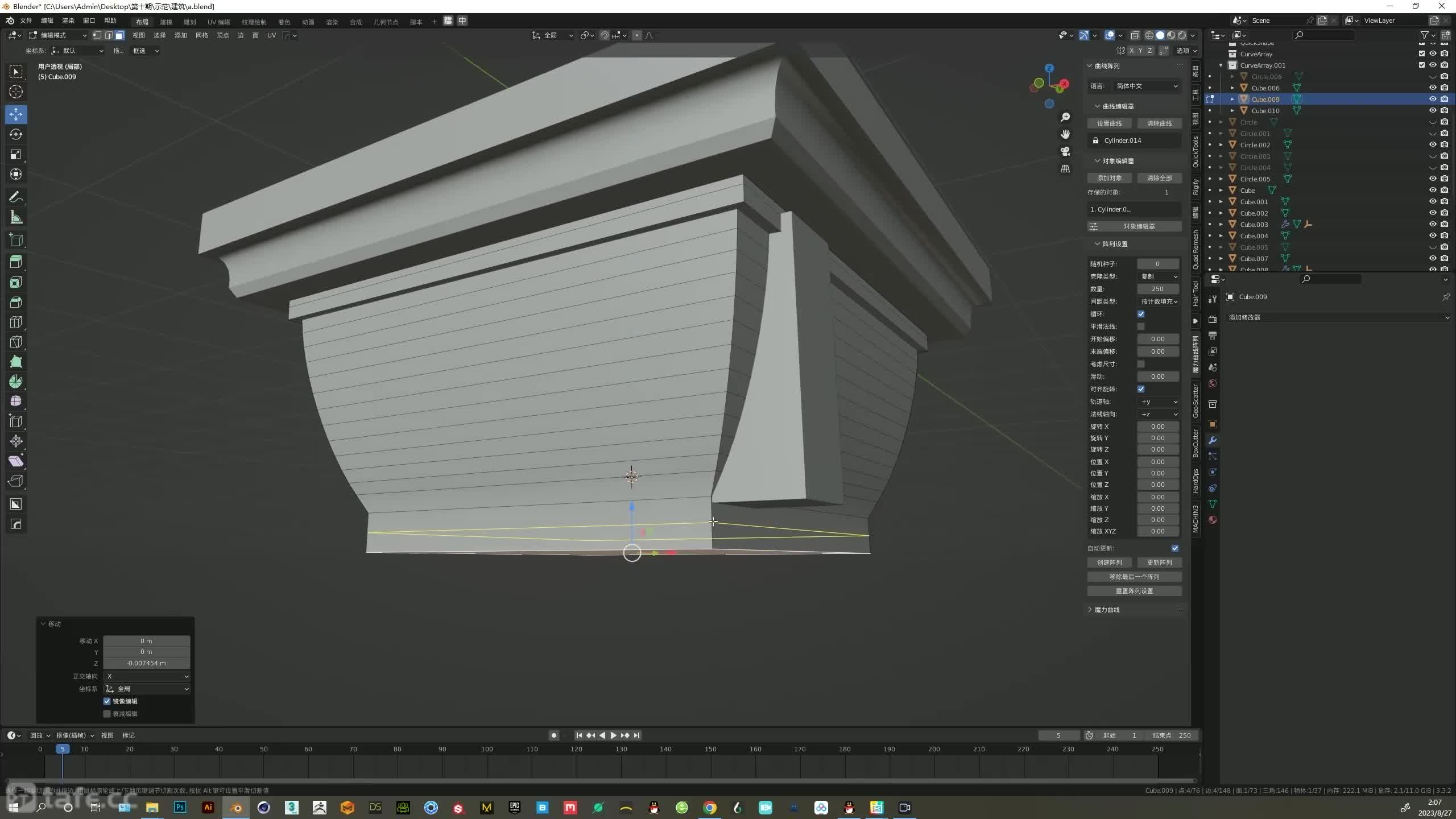Open the 间距类型 dropdown
The width and height of the screenshot is (1456, 819).
pos(1159,301)
